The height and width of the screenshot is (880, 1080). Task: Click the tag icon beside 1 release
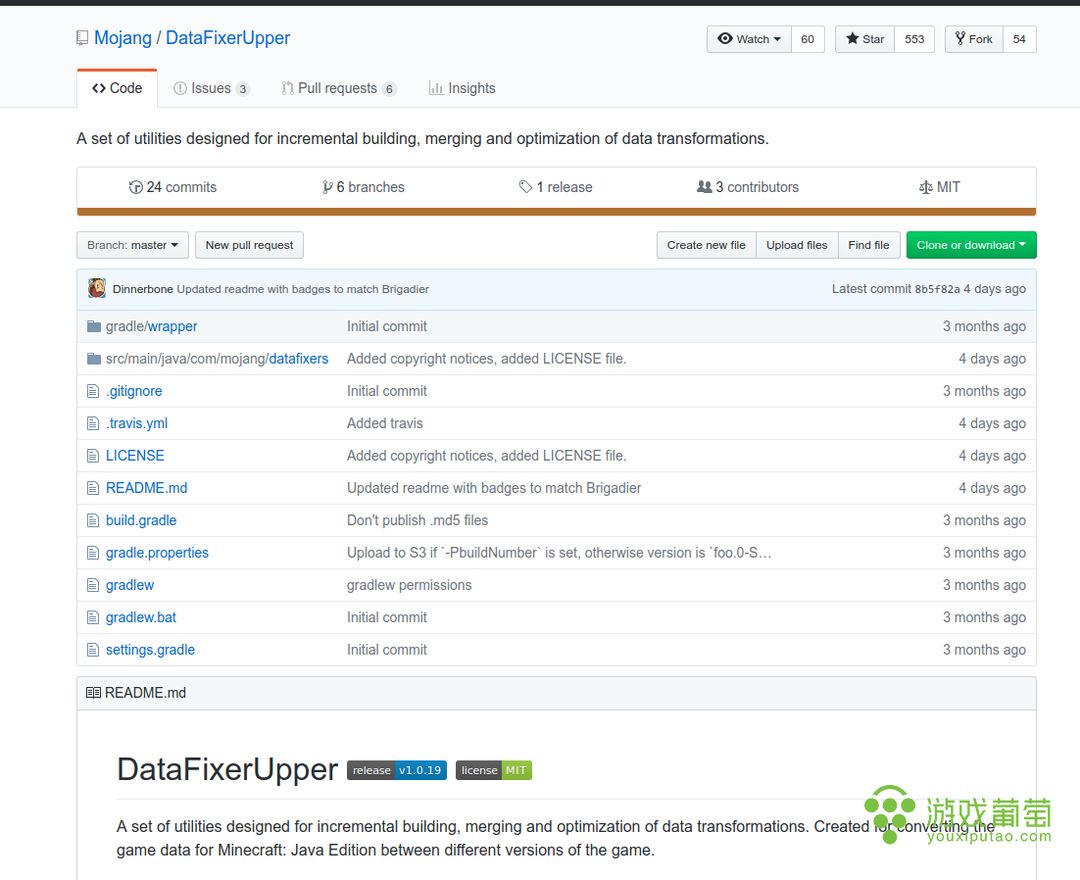point(526,187)
